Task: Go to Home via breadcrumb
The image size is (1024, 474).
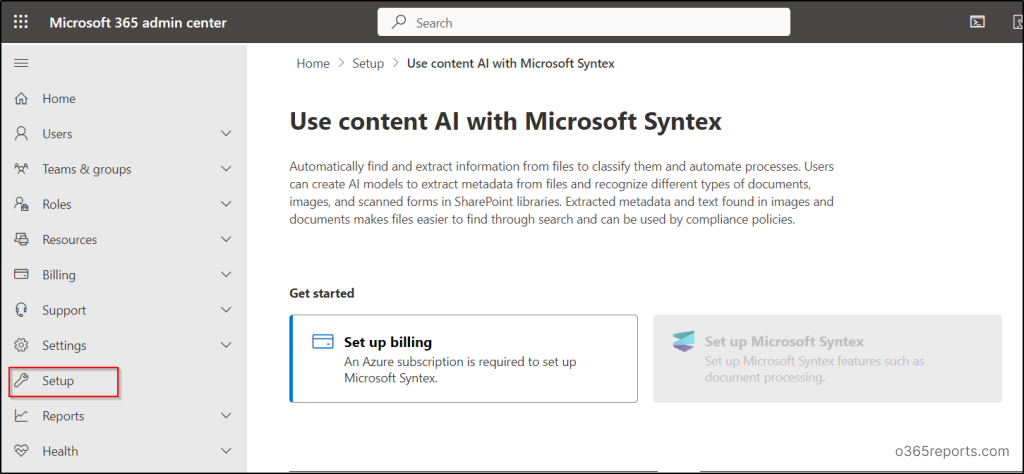Action: click(x=313, y=63)
